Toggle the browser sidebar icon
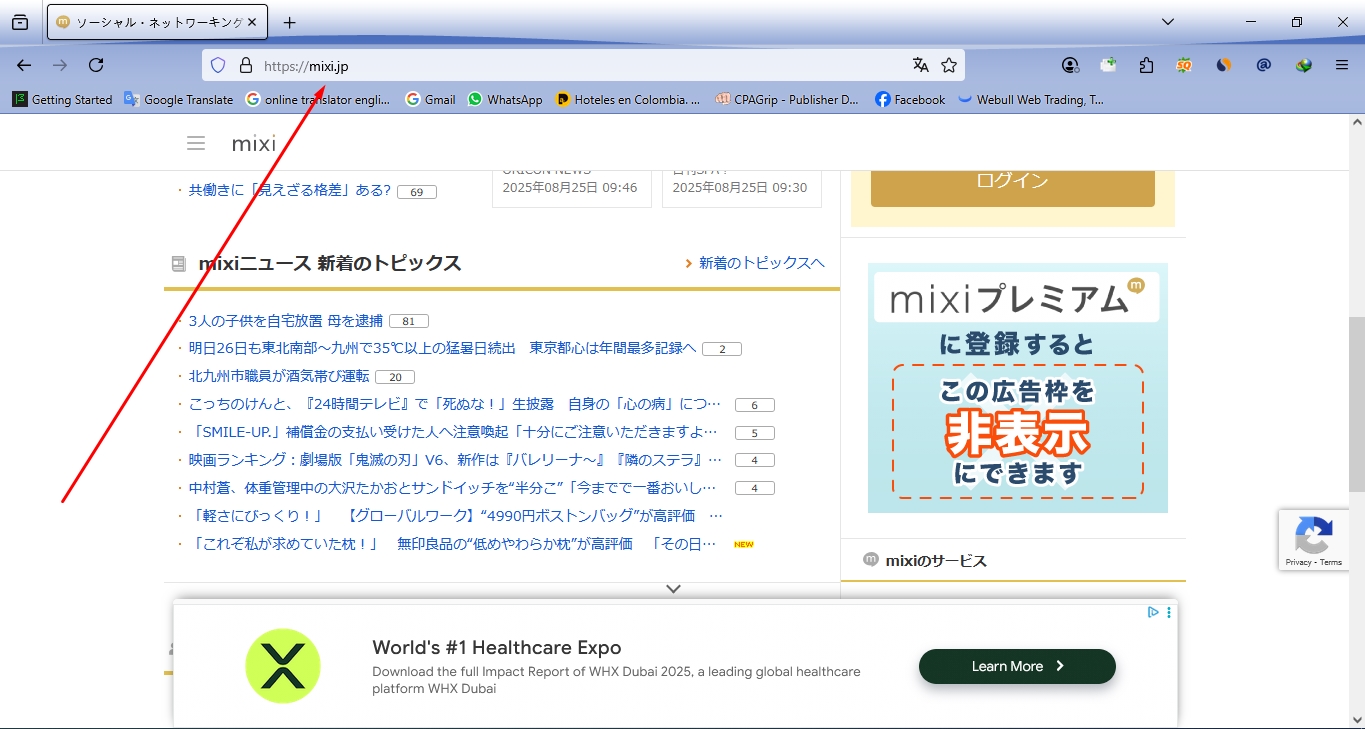 tap(21, 21)
